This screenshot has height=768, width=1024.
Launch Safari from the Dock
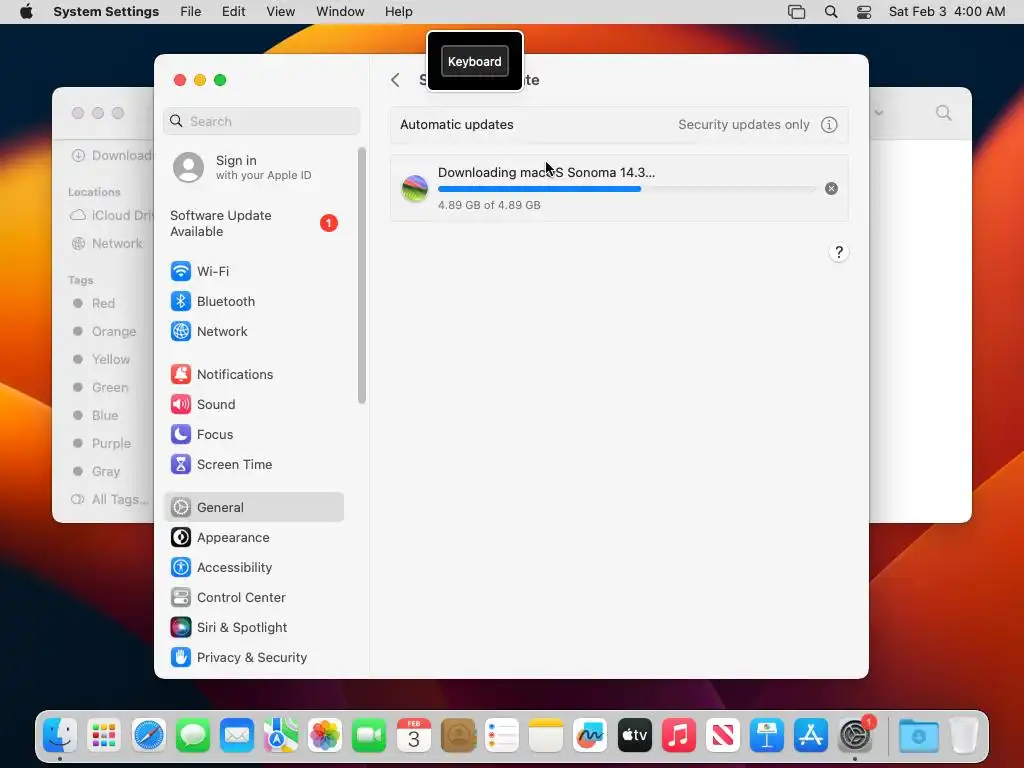(x=148, y=735)
